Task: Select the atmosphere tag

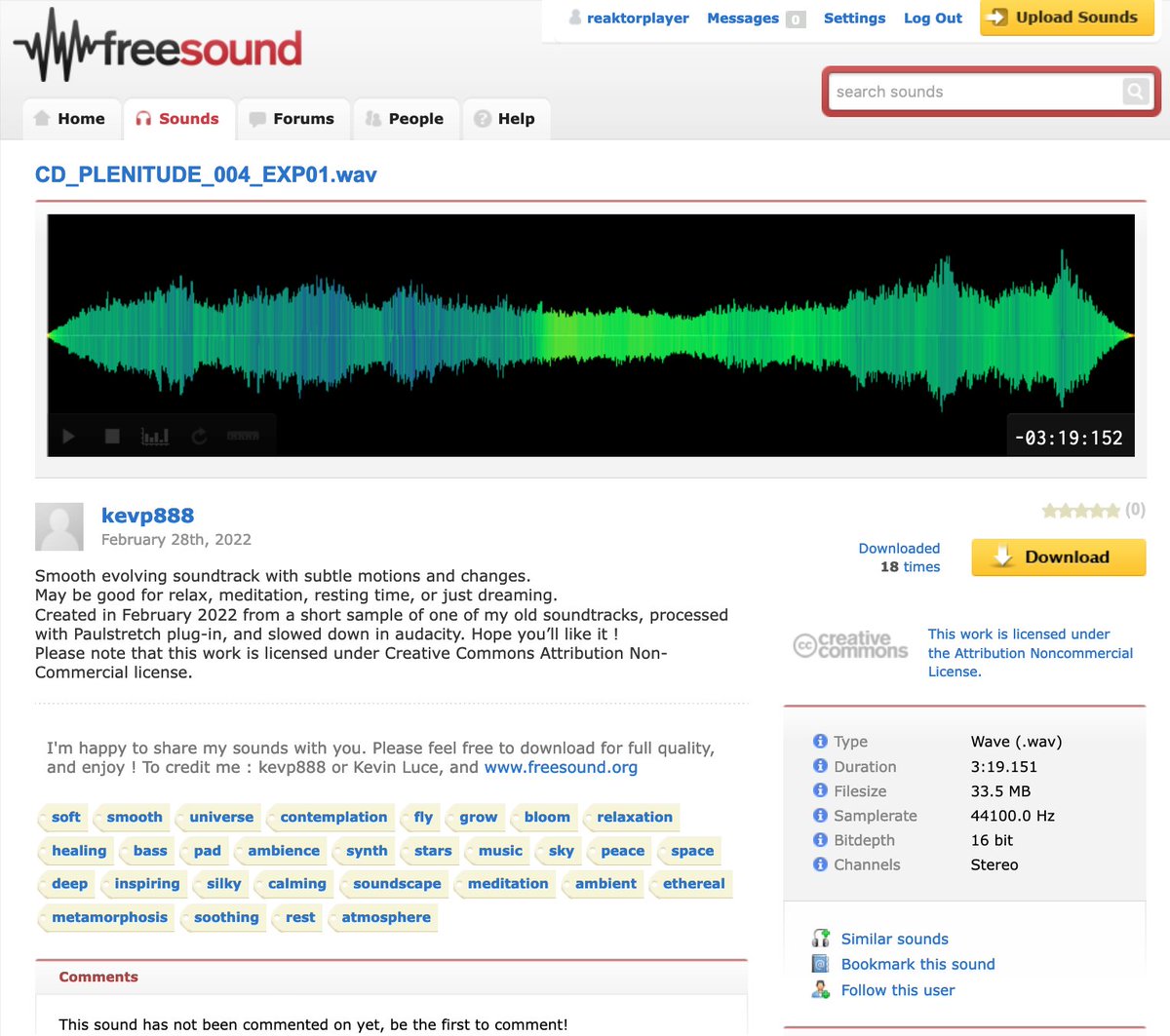Action: pos(383,917)
